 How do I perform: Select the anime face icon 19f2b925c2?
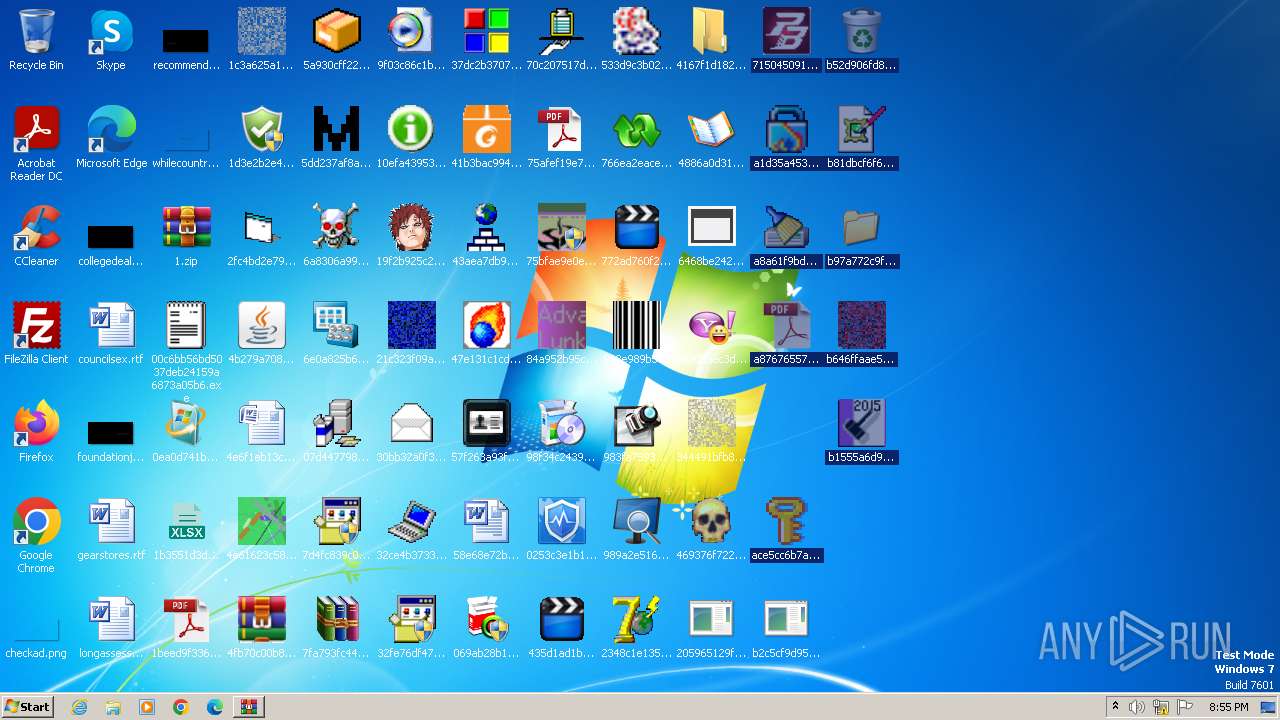point(411,236)
